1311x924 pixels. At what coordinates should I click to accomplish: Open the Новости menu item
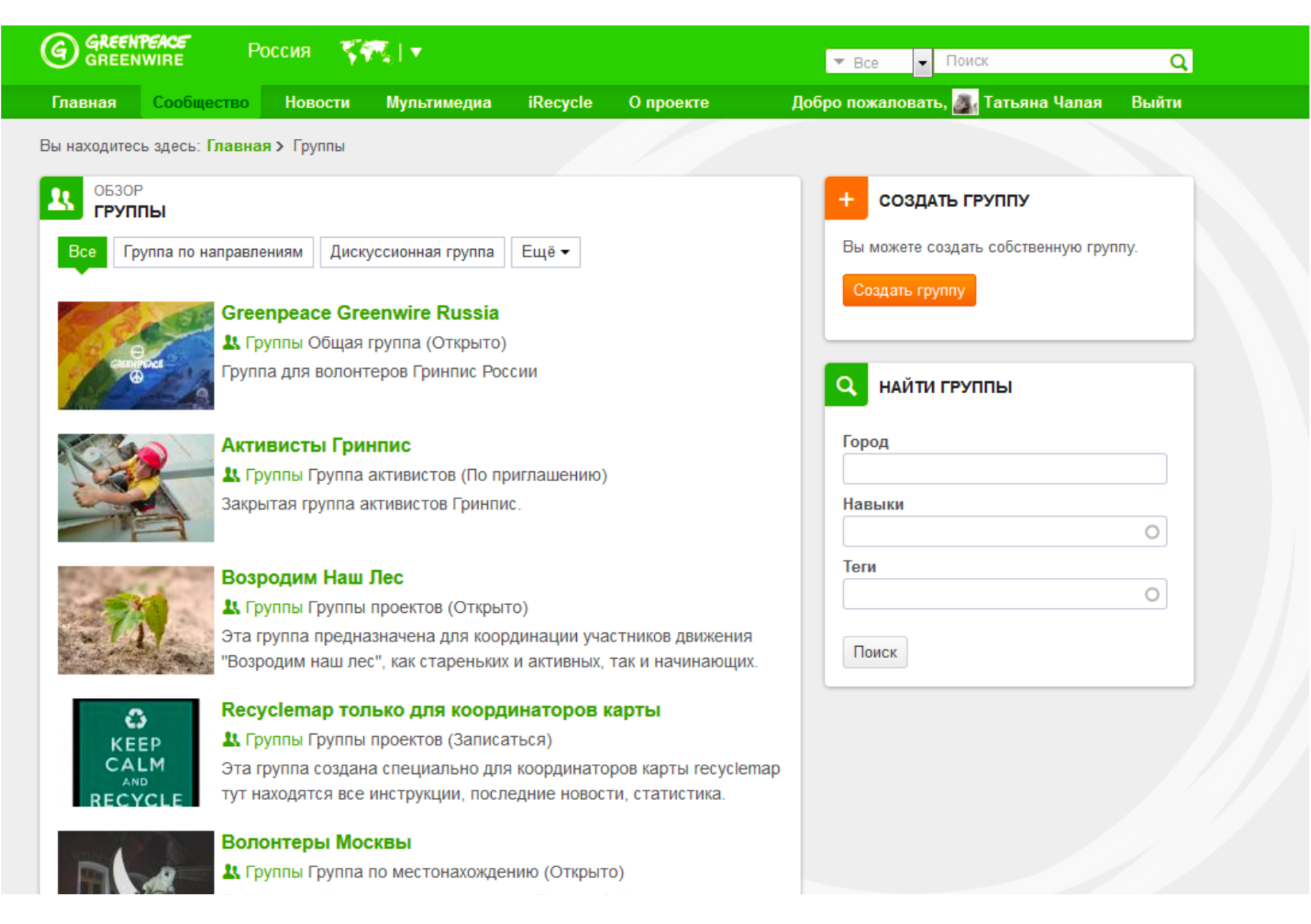pos(317,103)
